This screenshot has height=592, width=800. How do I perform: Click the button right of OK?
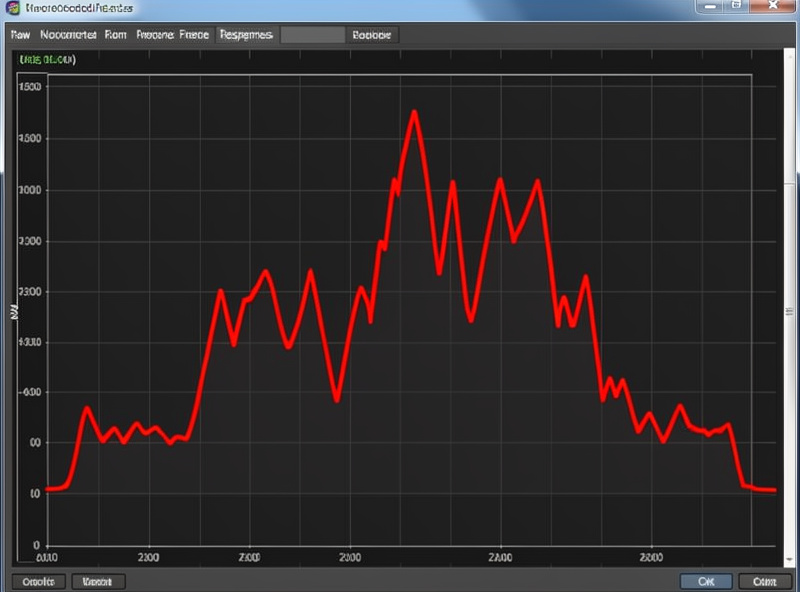(765, 581)
